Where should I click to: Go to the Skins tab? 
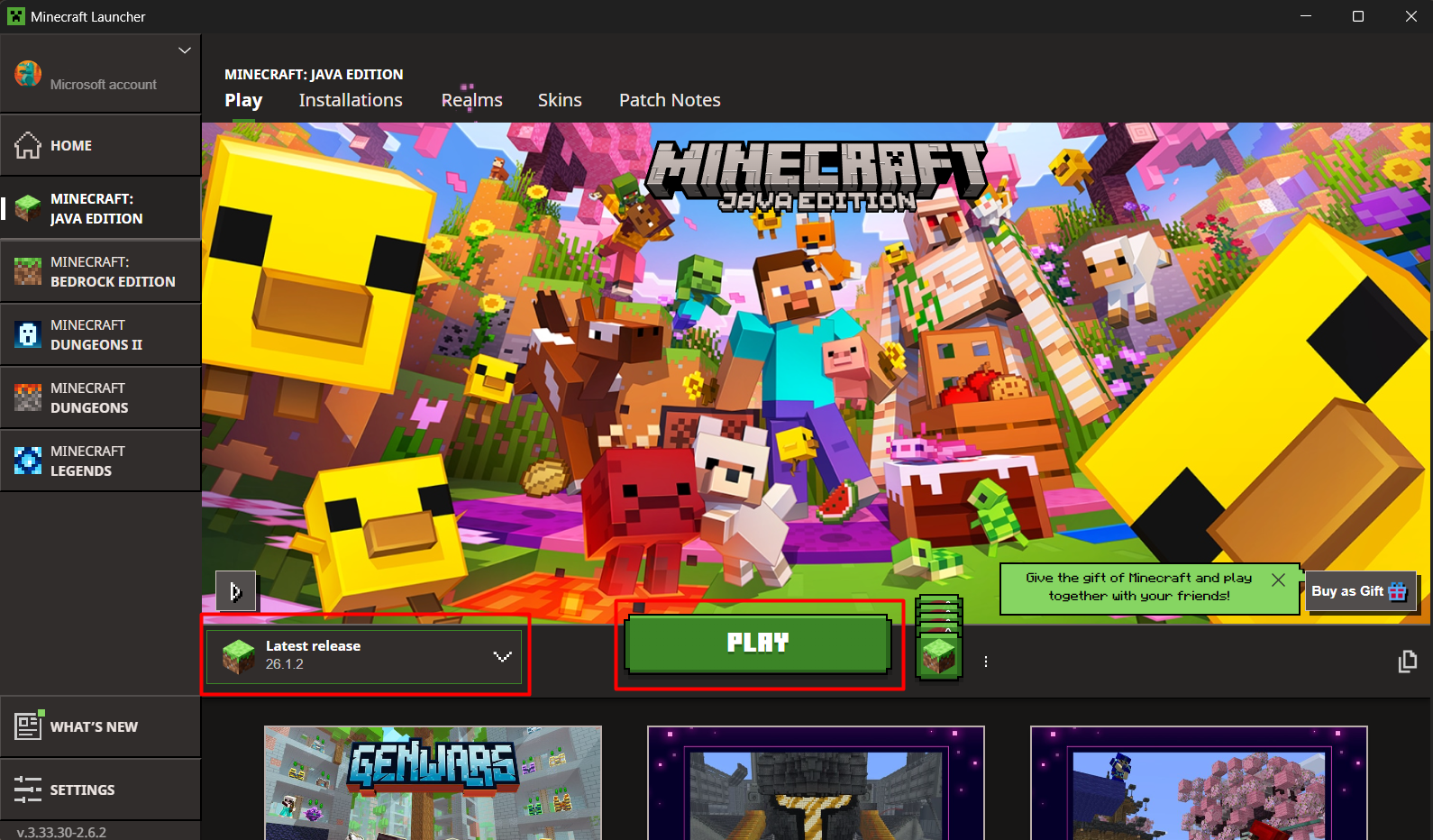point(560,100)
